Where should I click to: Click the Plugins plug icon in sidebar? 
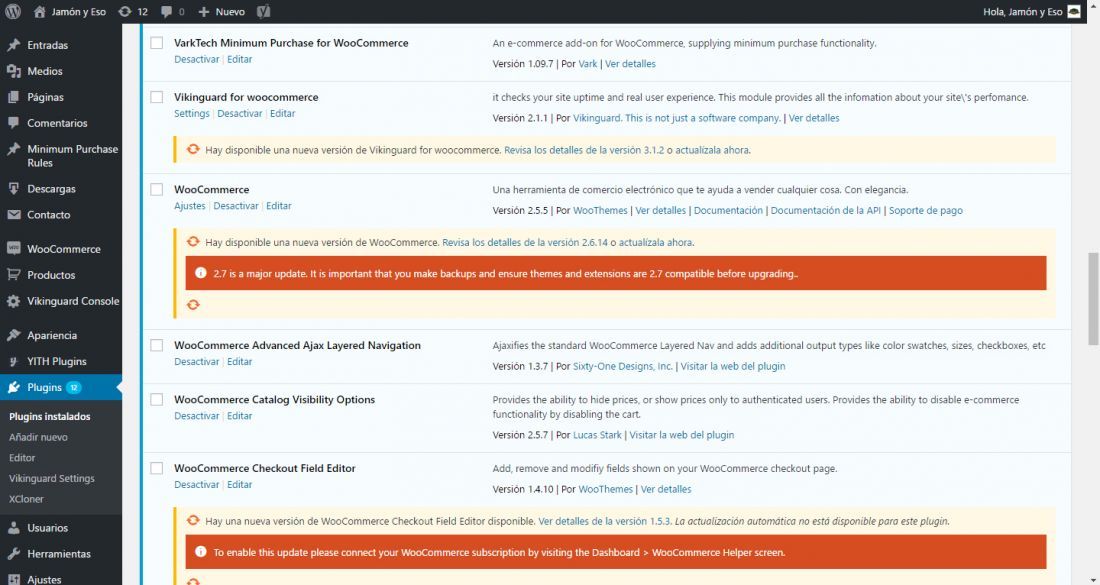[13, 387]
